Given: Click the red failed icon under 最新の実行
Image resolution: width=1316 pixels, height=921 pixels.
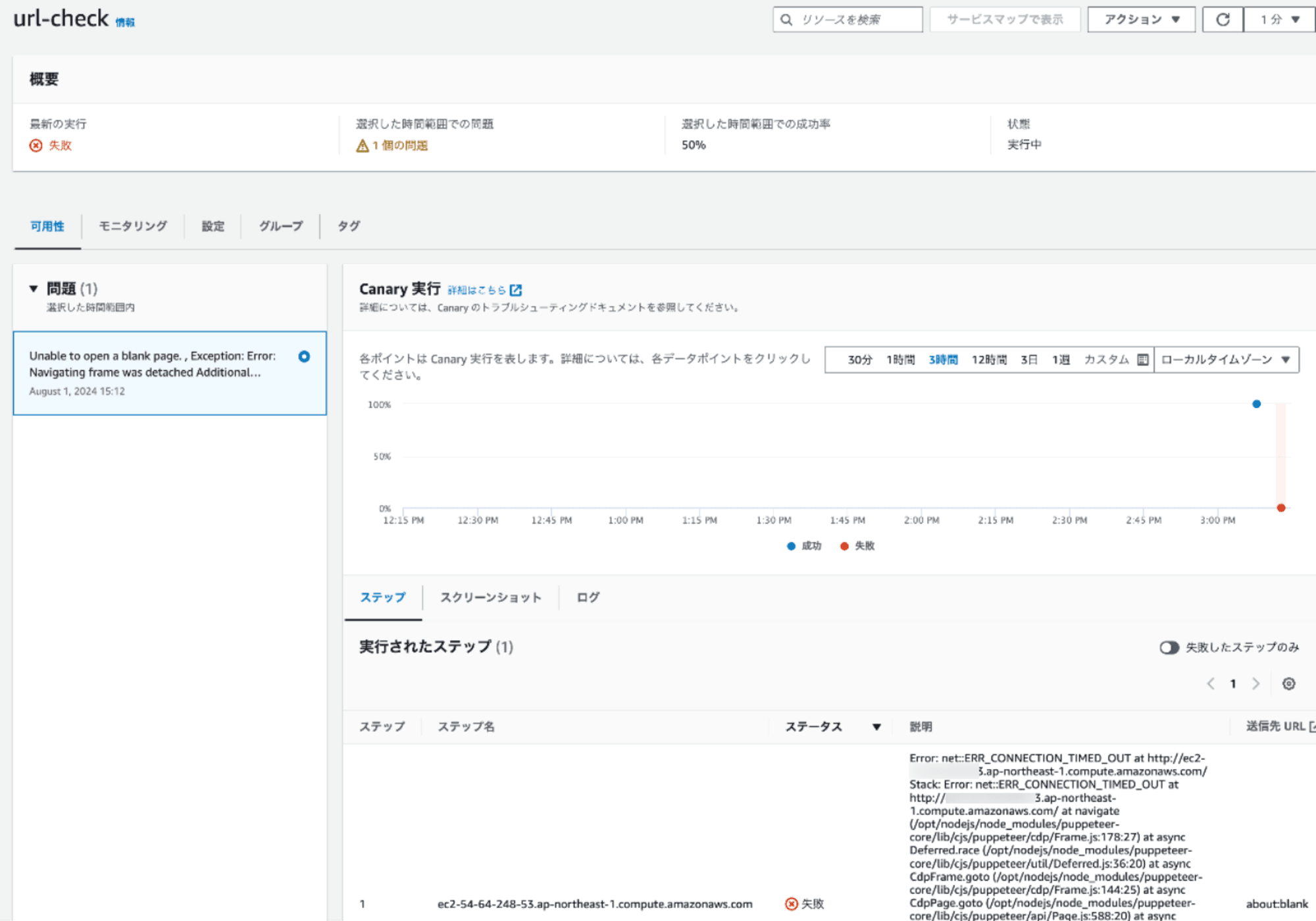Looking at the screenshot, I should (x=36, y=145).
